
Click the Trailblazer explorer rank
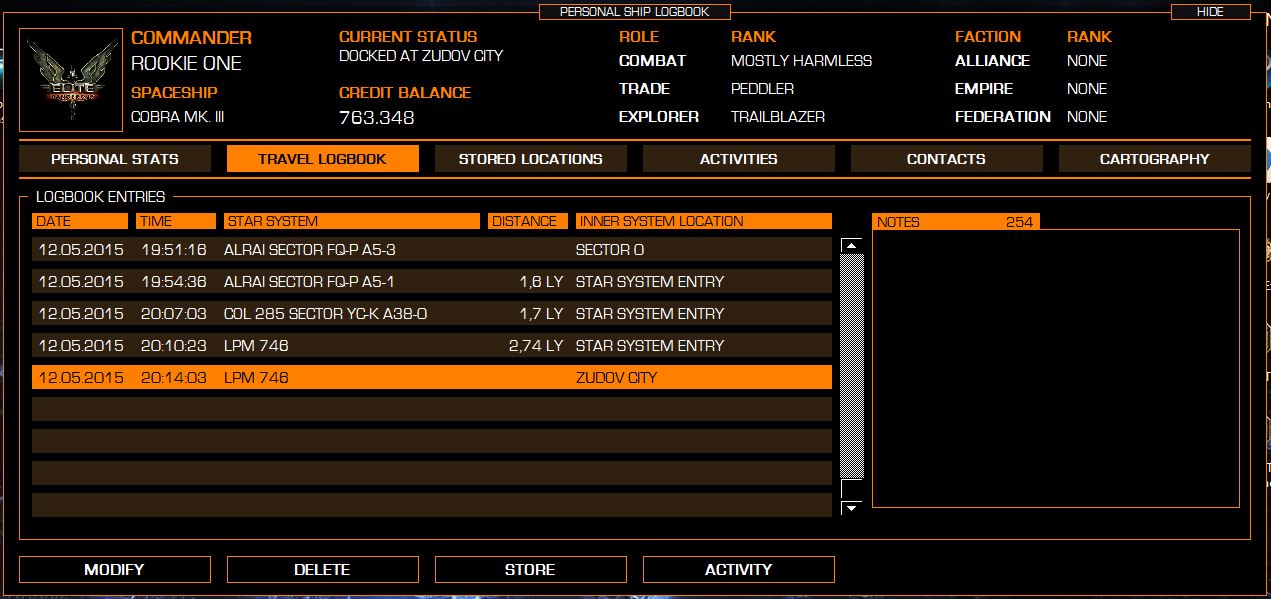(x=778, y=117)
